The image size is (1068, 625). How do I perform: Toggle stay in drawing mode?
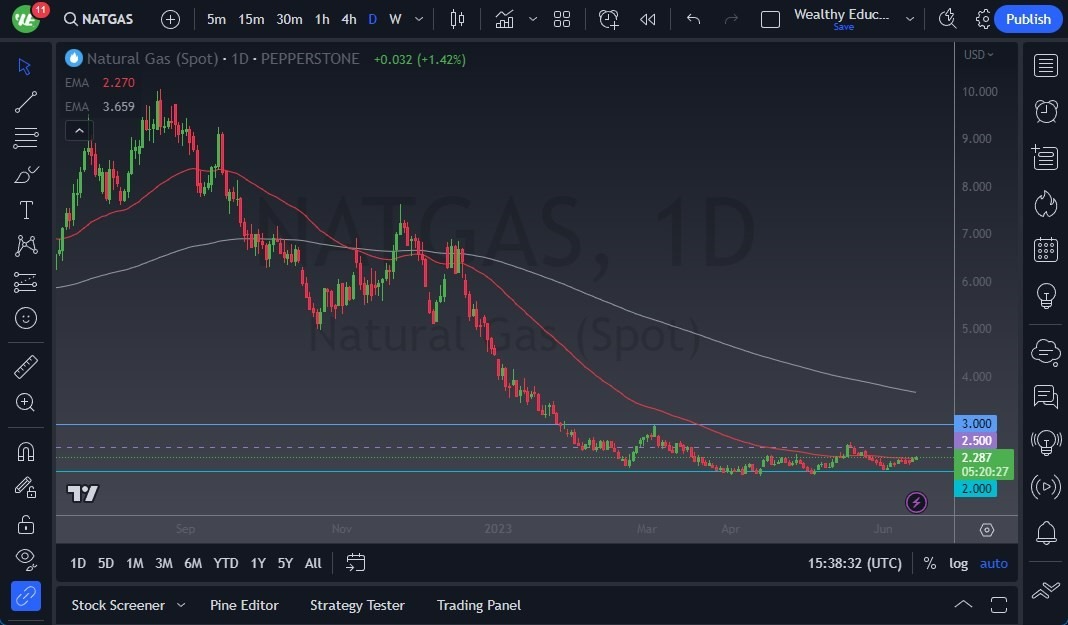coord(25,487)
